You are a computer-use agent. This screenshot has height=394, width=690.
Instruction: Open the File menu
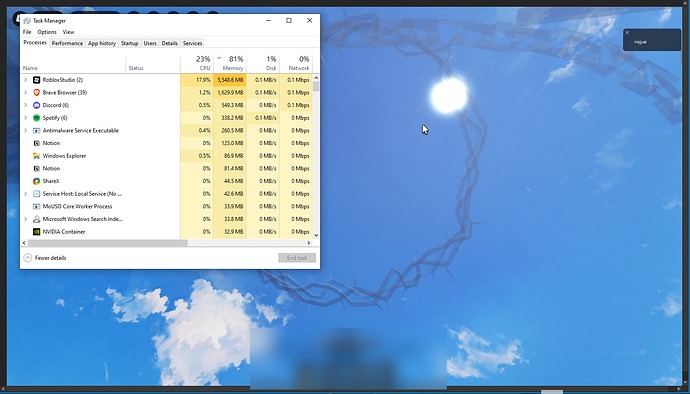click(x=27, y=32)
